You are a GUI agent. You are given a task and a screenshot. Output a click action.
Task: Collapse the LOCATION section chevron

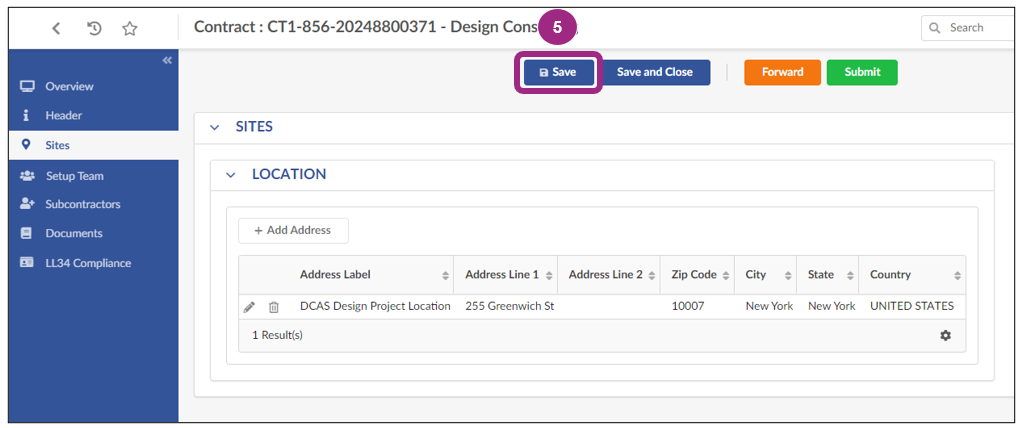pyautogui.click(x=230, y=175)
